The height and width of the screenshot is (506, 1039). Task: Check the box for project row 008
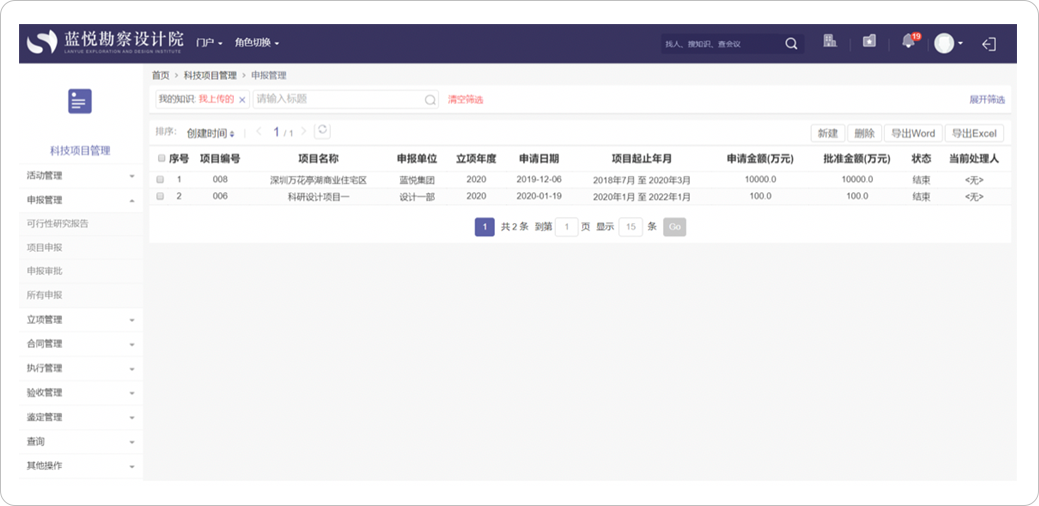coord(160,180)
